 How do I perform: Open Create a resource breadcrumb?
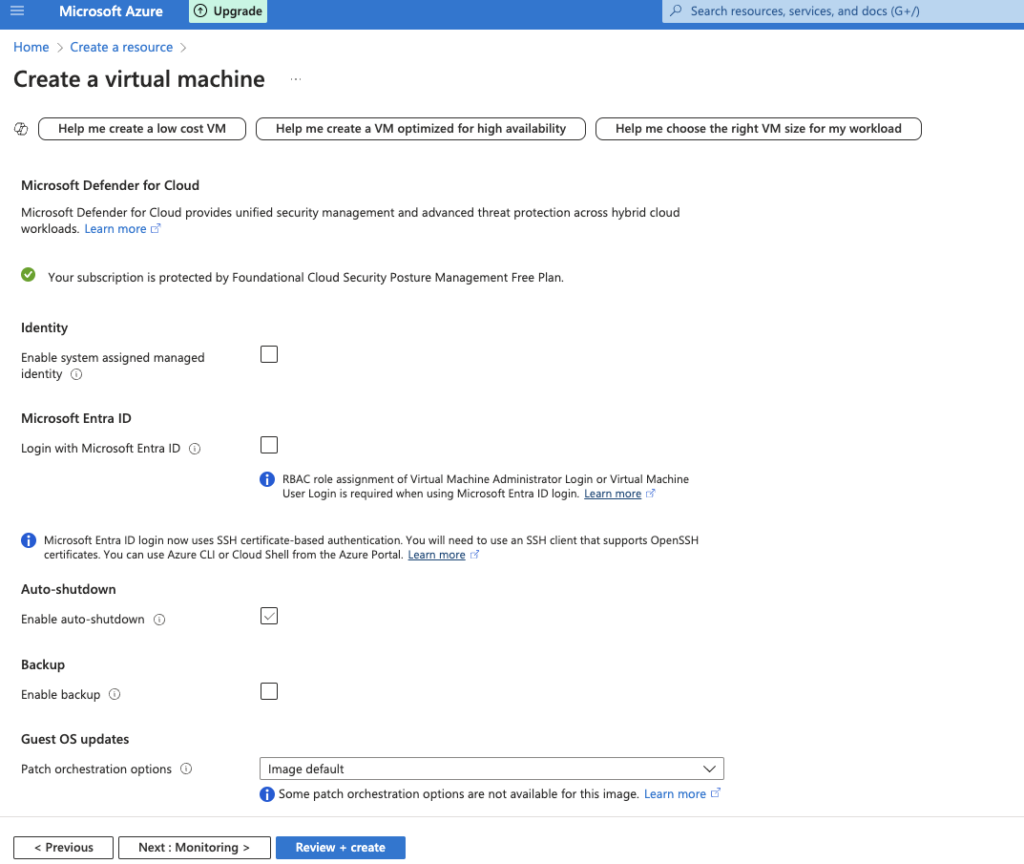(121, 47)
